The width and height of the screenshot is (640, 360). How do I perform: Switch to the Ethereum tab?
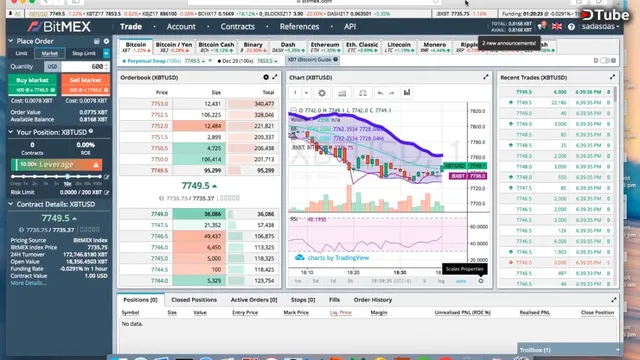coord(325,47)
